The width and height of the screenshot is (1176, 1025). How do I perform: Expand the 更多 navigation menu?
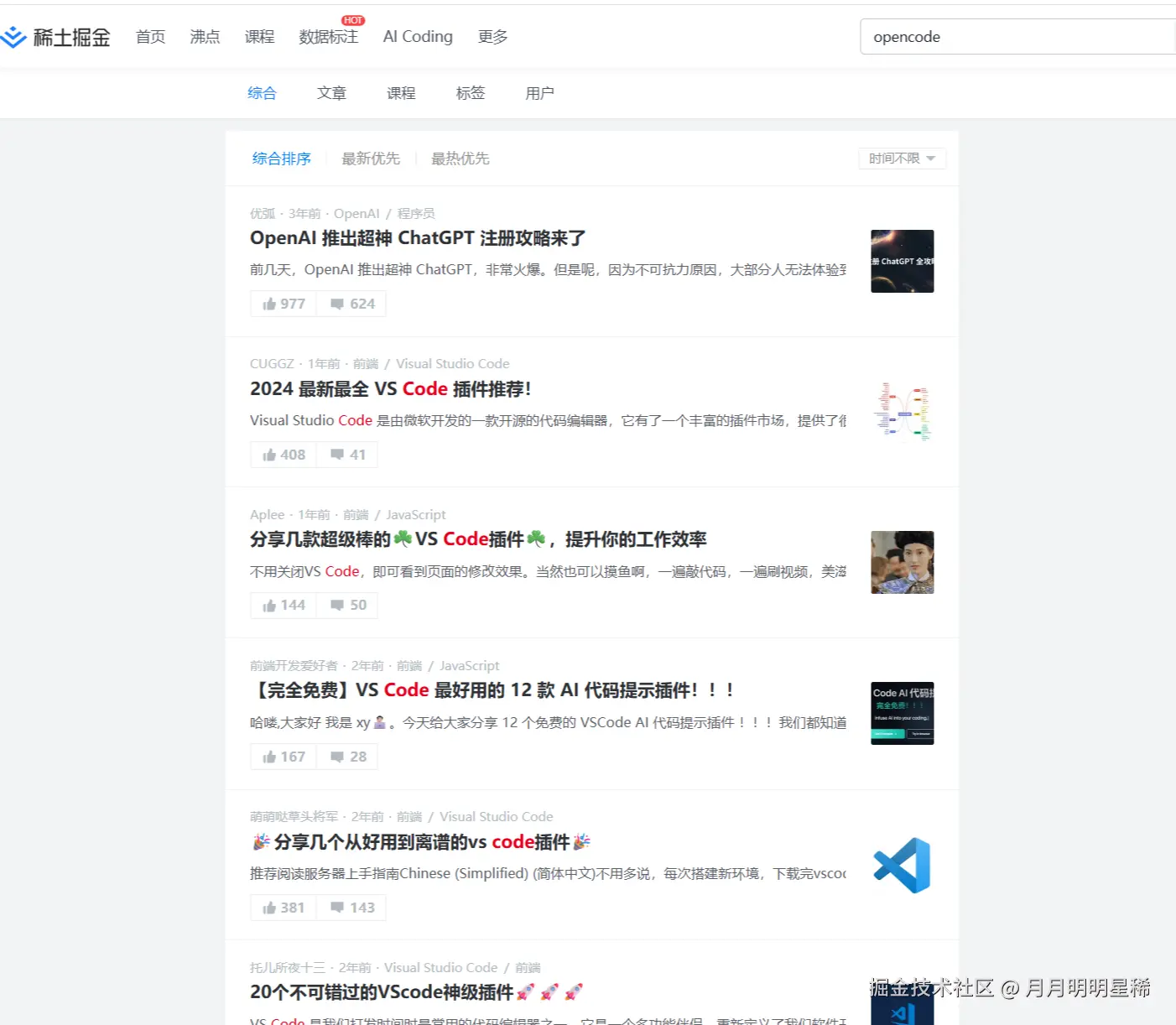pyautogui.click(x=492, y=37)
